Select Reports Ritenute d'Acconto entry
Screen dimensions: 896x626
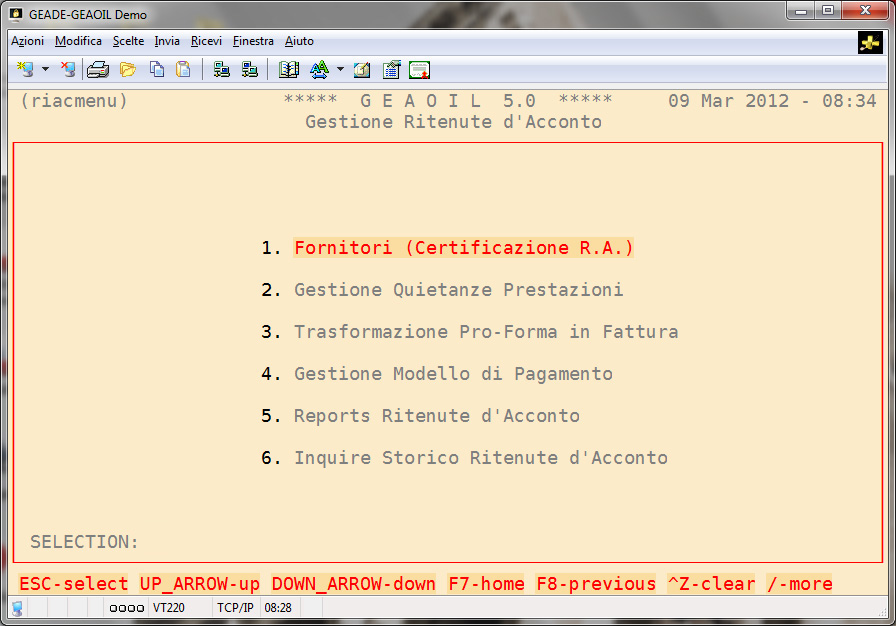436,416
